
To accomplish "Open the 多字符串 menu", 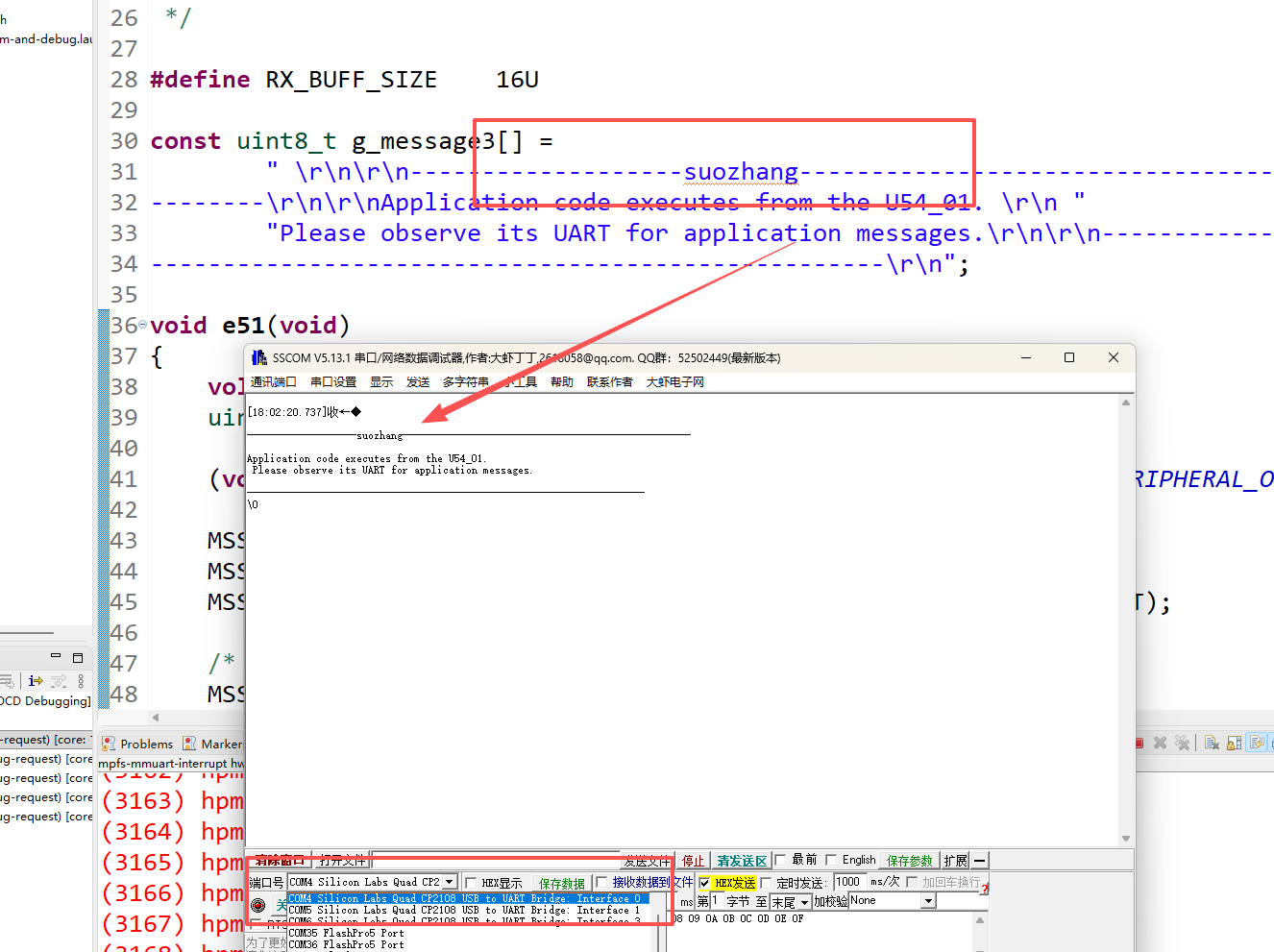I will point(466,381).
